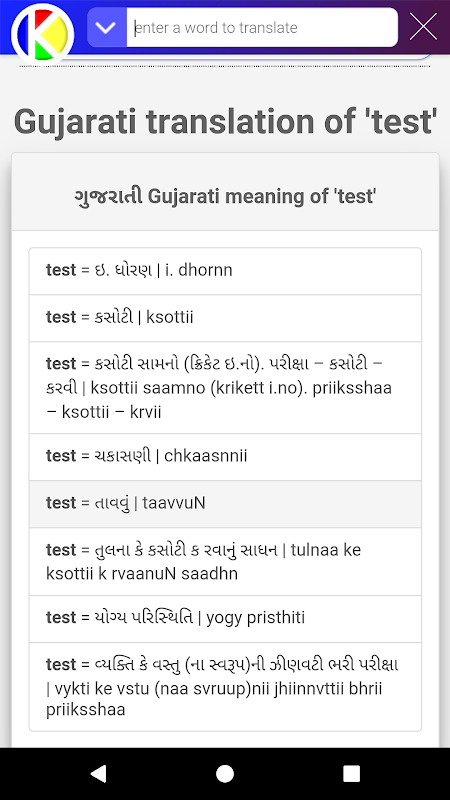Click the 'chkaasnnii' meaning row
Screen dimensions: 450x800
tap(225, 457)
